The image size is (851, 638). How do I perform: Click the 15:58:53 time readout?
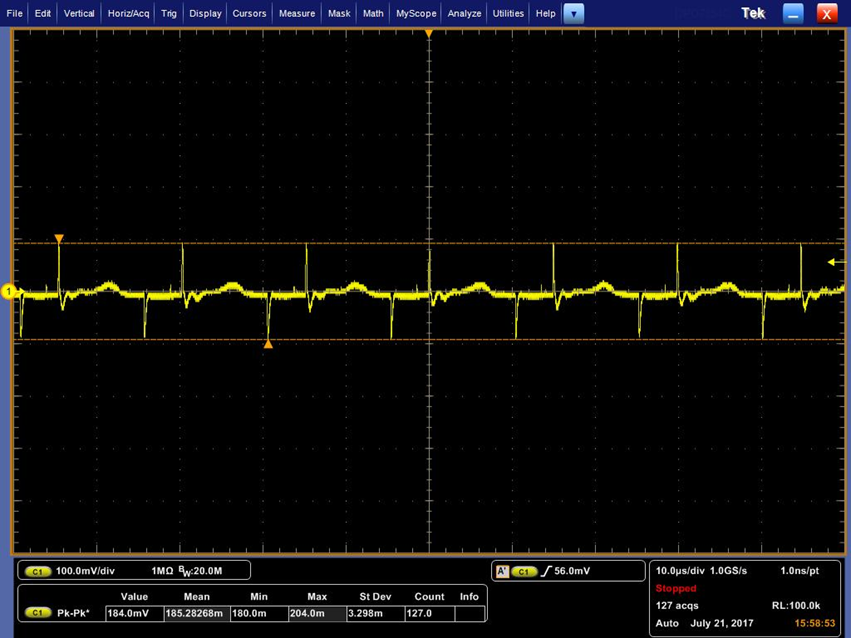pos(815,623)
